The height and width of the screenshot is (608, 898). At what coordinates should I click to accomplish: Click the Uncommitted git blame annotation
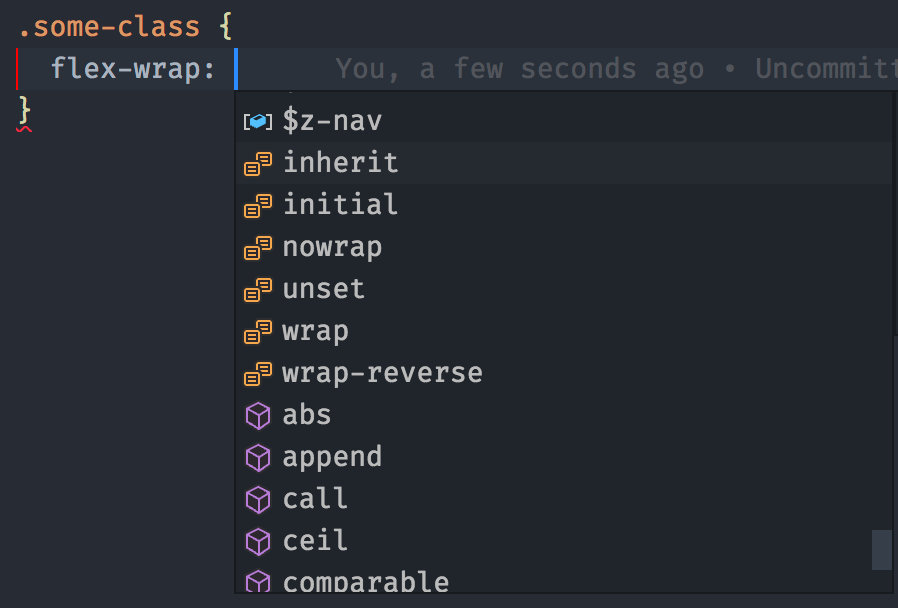click(x=826, y=68)
